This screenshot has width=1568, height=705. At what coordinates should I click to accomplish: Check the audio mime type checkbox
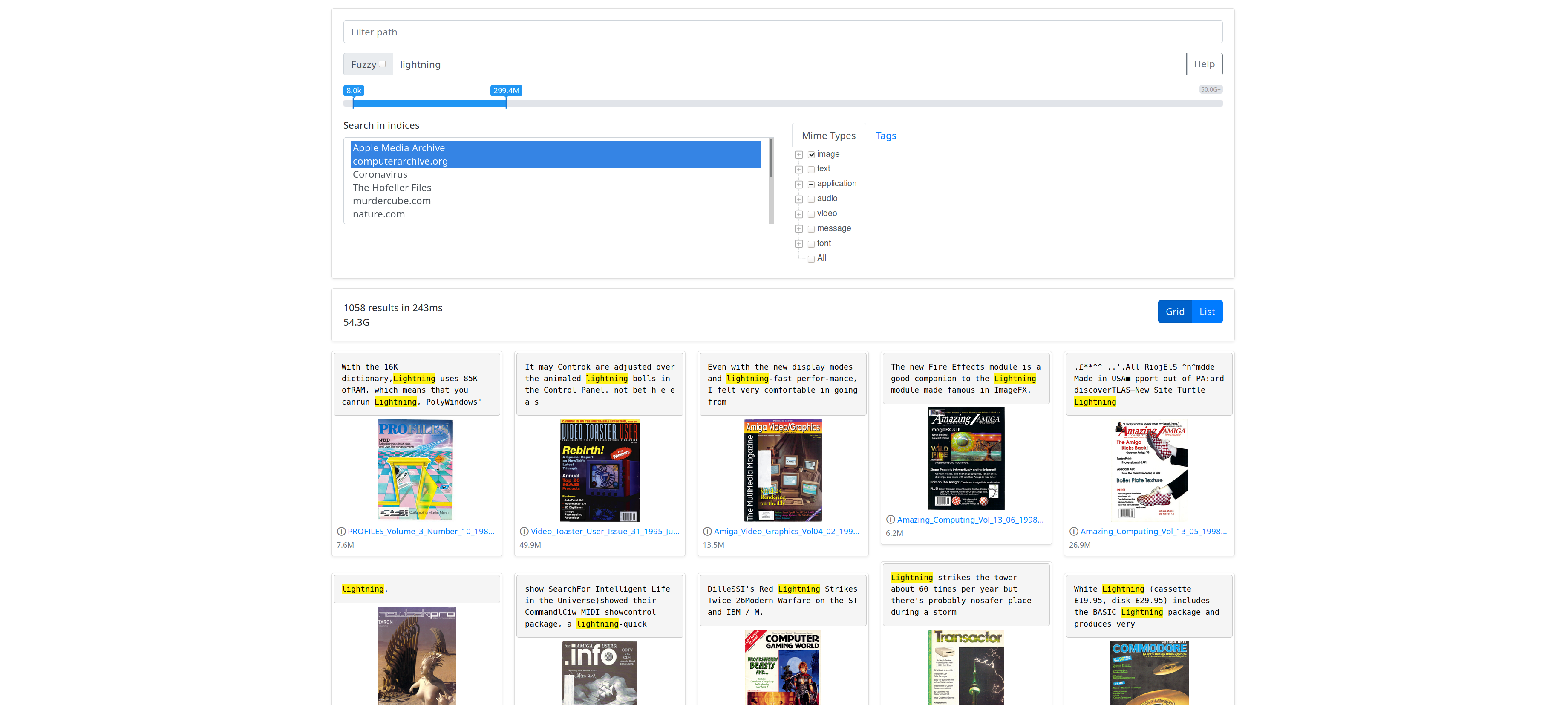[x=811, y=199]
